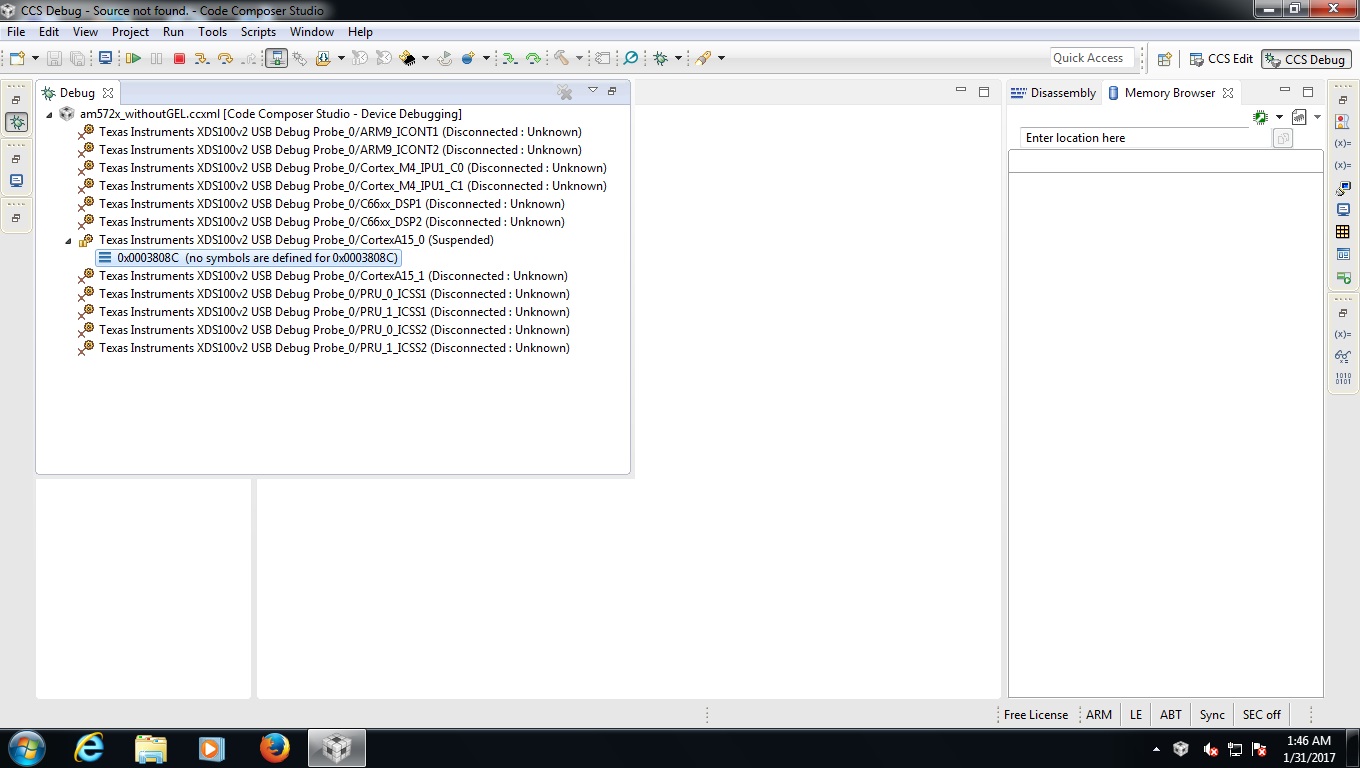The image size is (1360, 768).
Task: Click Remove All Terminated Launches in Debug view
Action: 565,92
